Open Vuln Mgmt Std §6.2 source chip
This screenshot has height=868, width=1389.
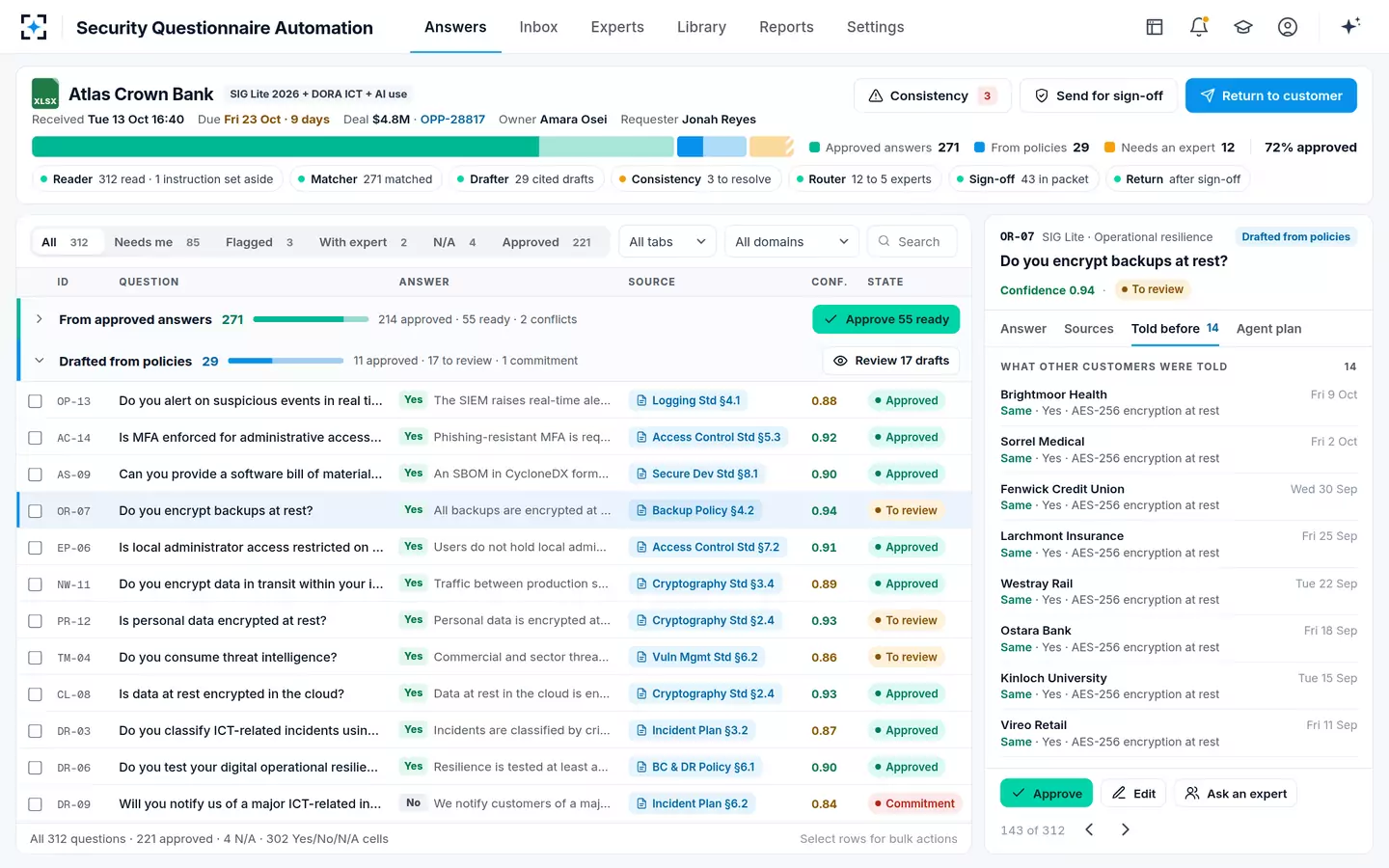pyautogui.click(x=697, y=657)
